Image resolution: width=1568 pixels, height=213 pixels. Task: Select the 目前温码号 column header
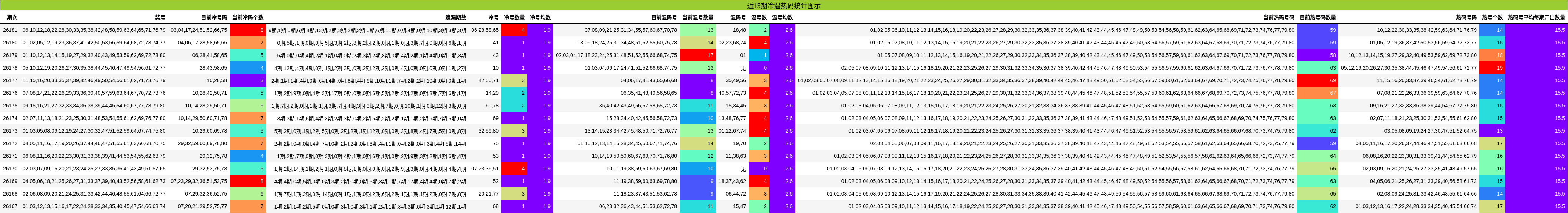[x=664, y=18]
